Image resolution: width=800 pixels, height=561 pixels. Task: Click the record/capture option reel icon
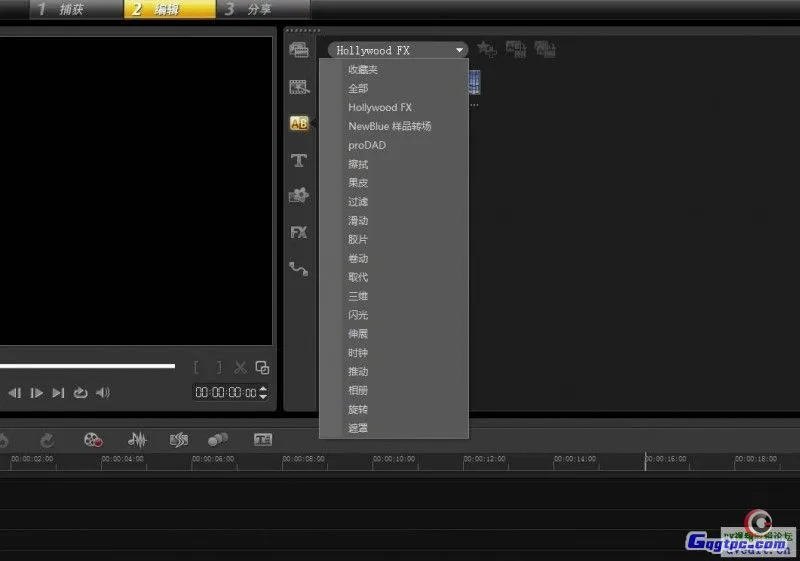[x=93, y=439]
